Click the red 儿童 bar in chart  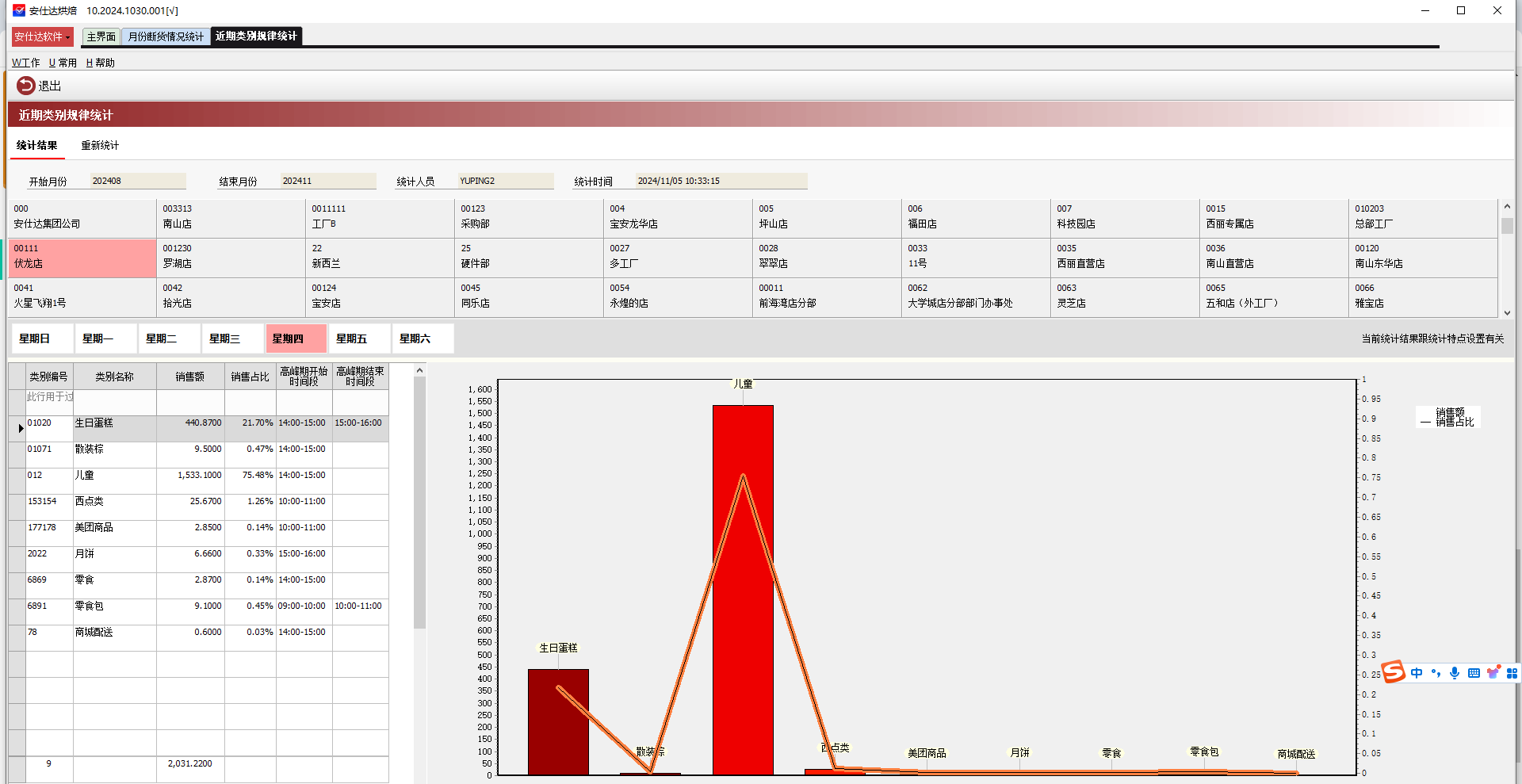coord(743,590)
